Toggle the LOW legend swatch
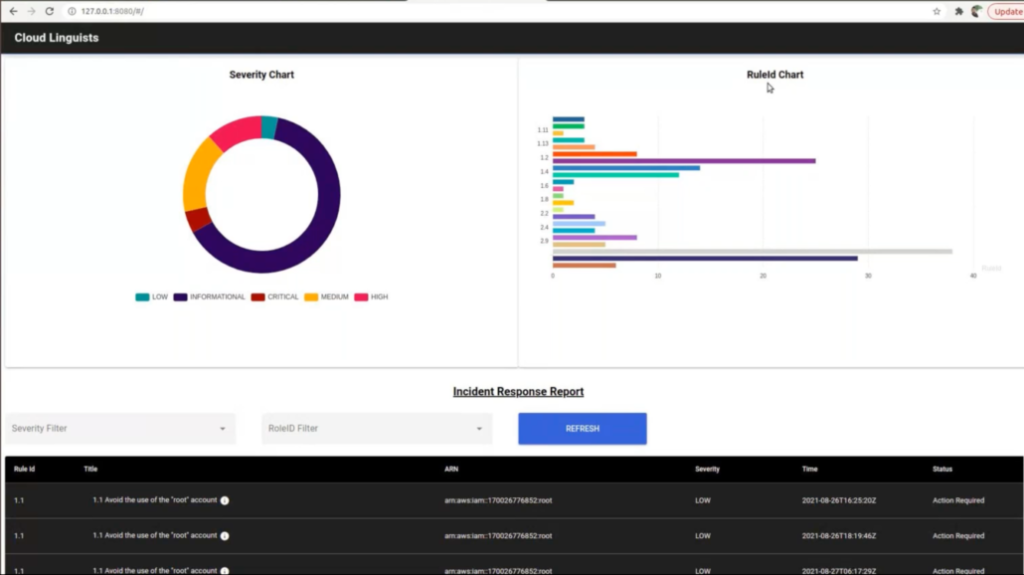1024x575 pixels. (x=142, y=297)
